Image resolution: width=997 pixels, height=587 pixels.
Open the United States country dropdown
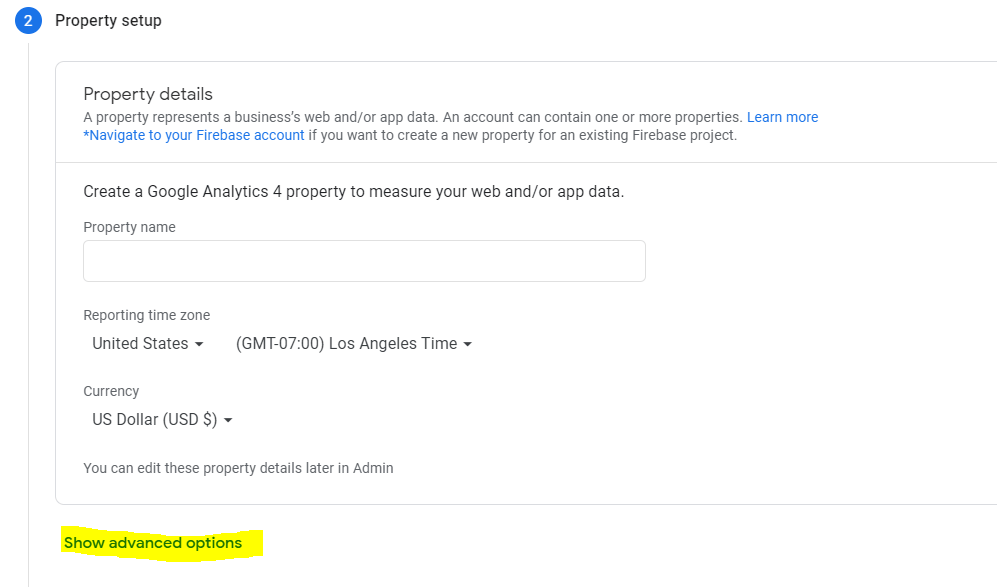148,343
